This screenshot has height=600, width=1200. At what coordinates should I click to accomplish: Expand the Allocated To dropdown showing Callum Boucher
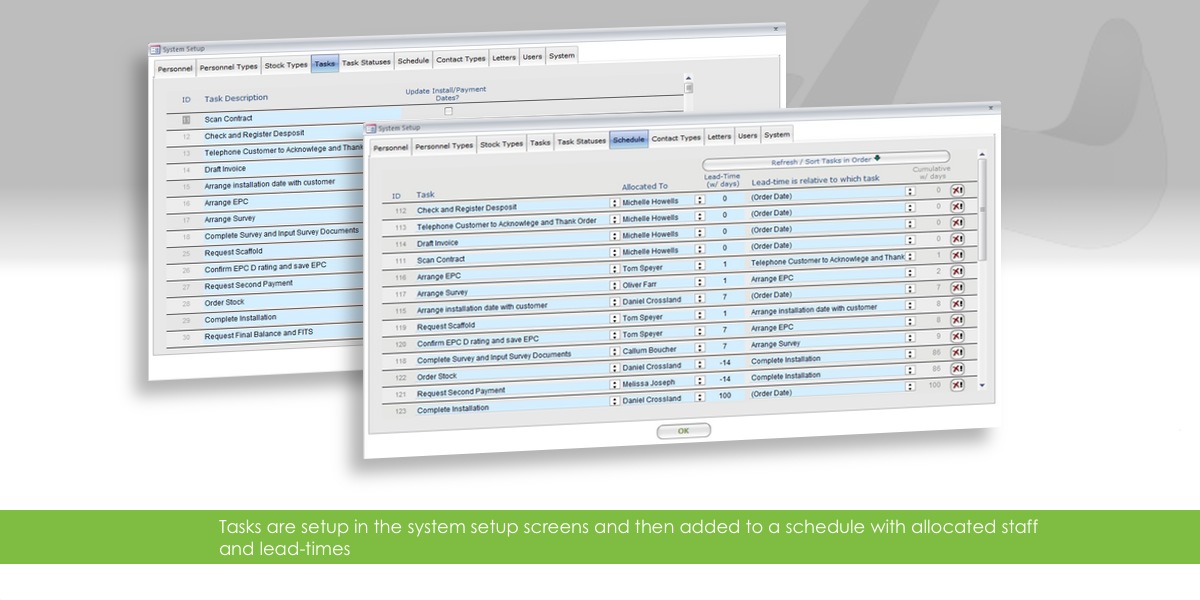click(615, 351)
